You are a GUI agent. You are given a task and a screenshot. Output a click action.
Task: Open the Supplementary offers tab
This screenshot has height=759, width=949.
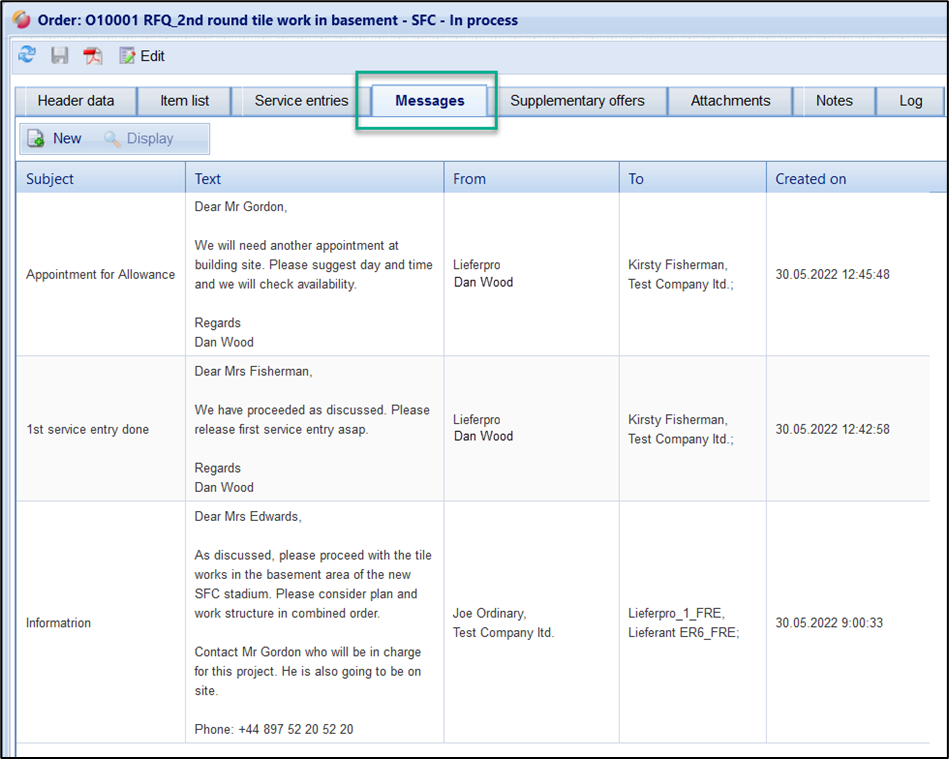(577, 101)
